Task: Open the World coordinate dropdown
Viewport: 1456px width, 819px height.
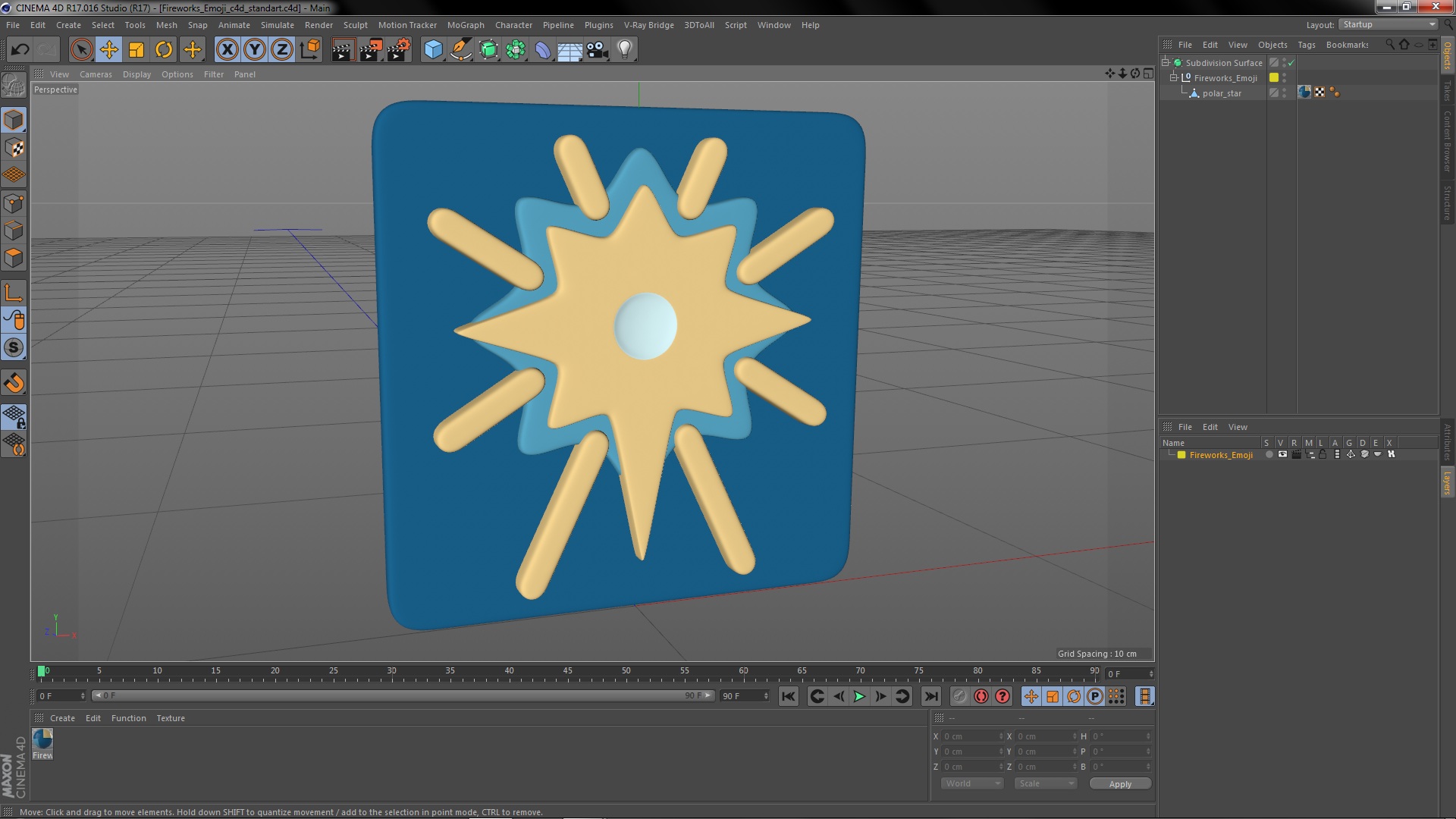Action: tap(972, 783)
